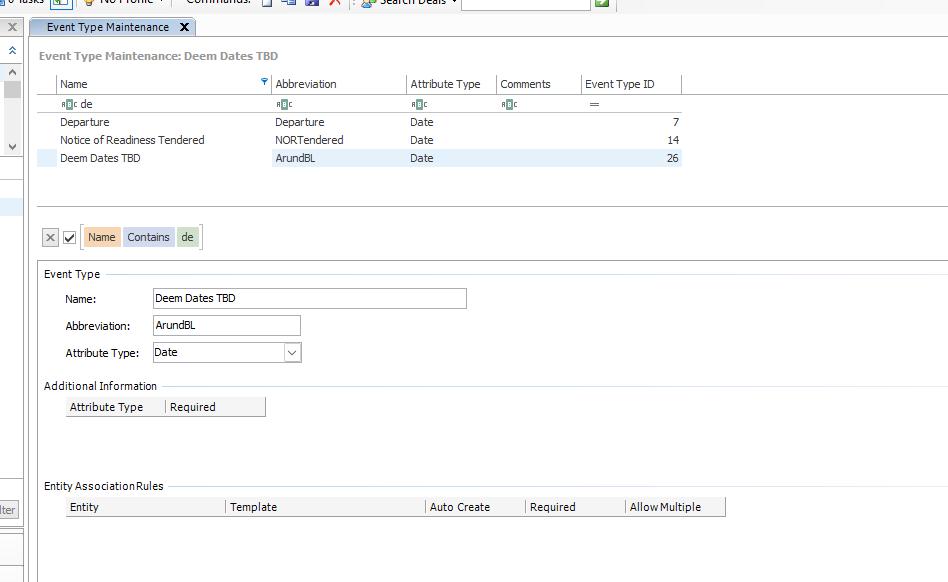Click into the Abbreviation text field
The width and height of the screenshot is (948, 582).
point(226,325)
